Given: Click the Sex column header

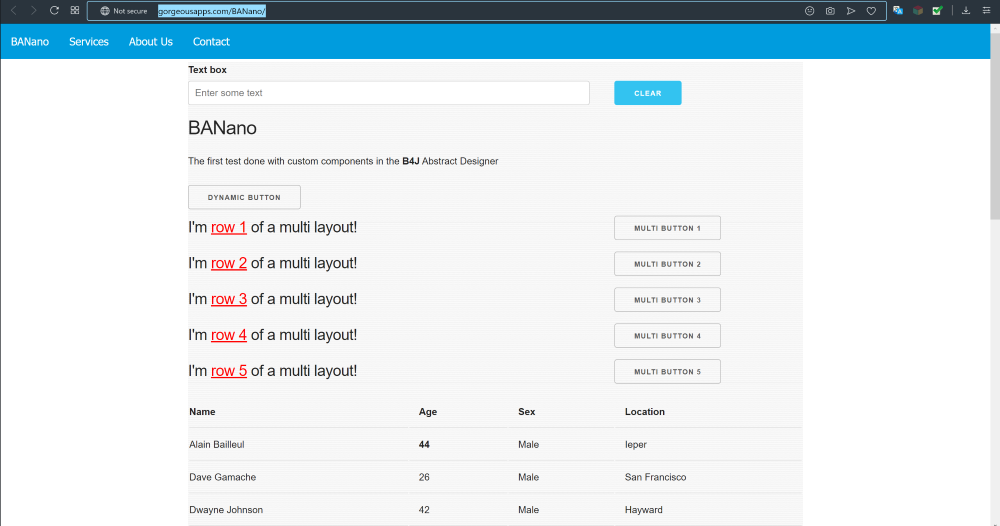Looking at the screenshot, I should click(x=527, y=412).
